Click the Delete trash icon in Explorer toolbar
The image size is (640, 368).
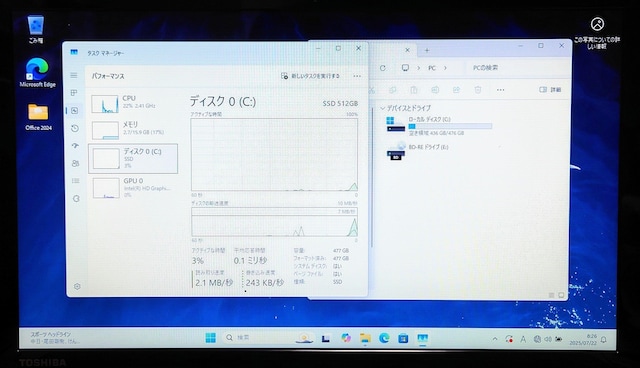(x=478, y=90)
